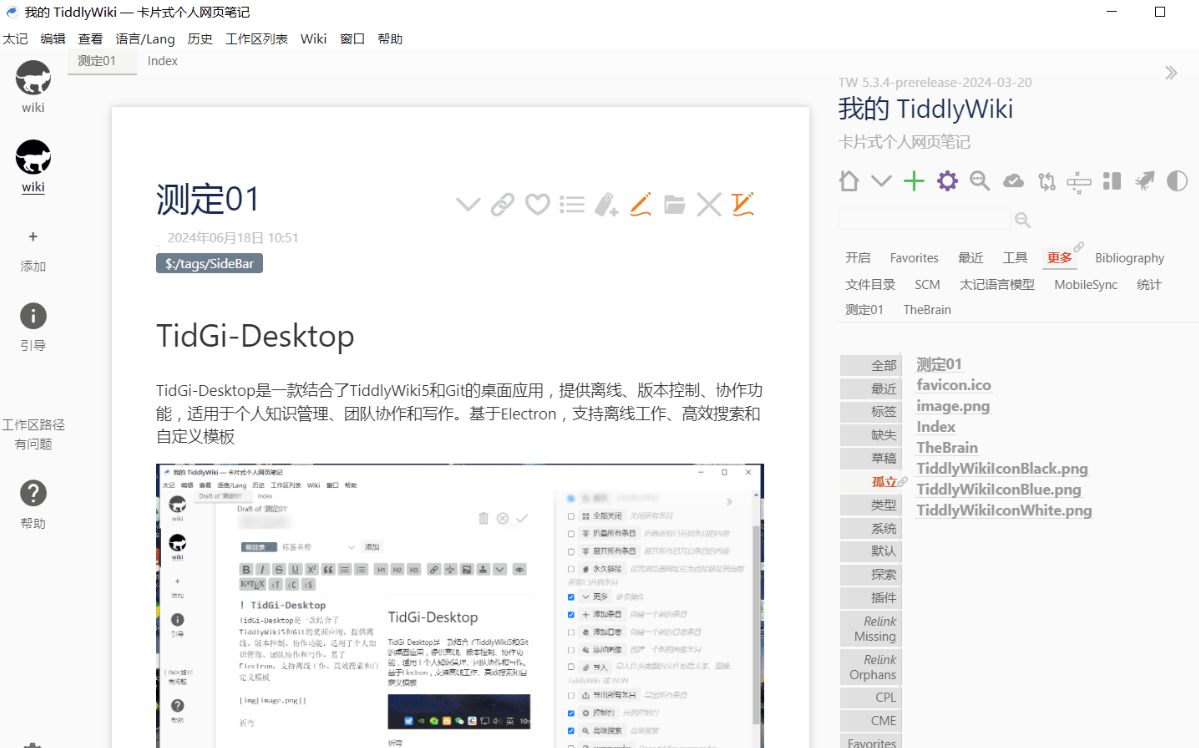The image size is (1199, 748).
Task: Switch to the Index tab above the tiddler
Action: tap(162, 61)
